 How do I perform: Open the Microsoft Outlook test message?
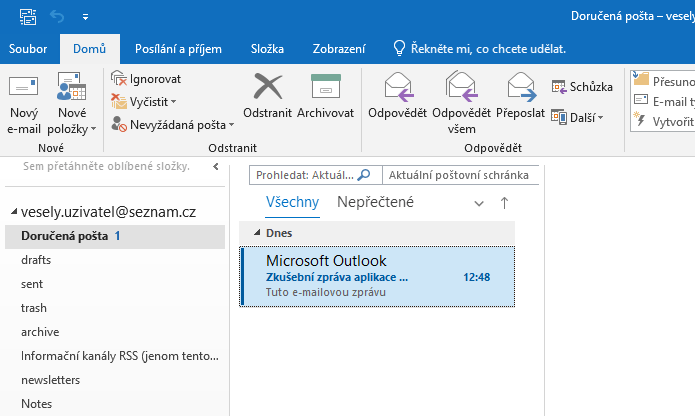[377, 277]
